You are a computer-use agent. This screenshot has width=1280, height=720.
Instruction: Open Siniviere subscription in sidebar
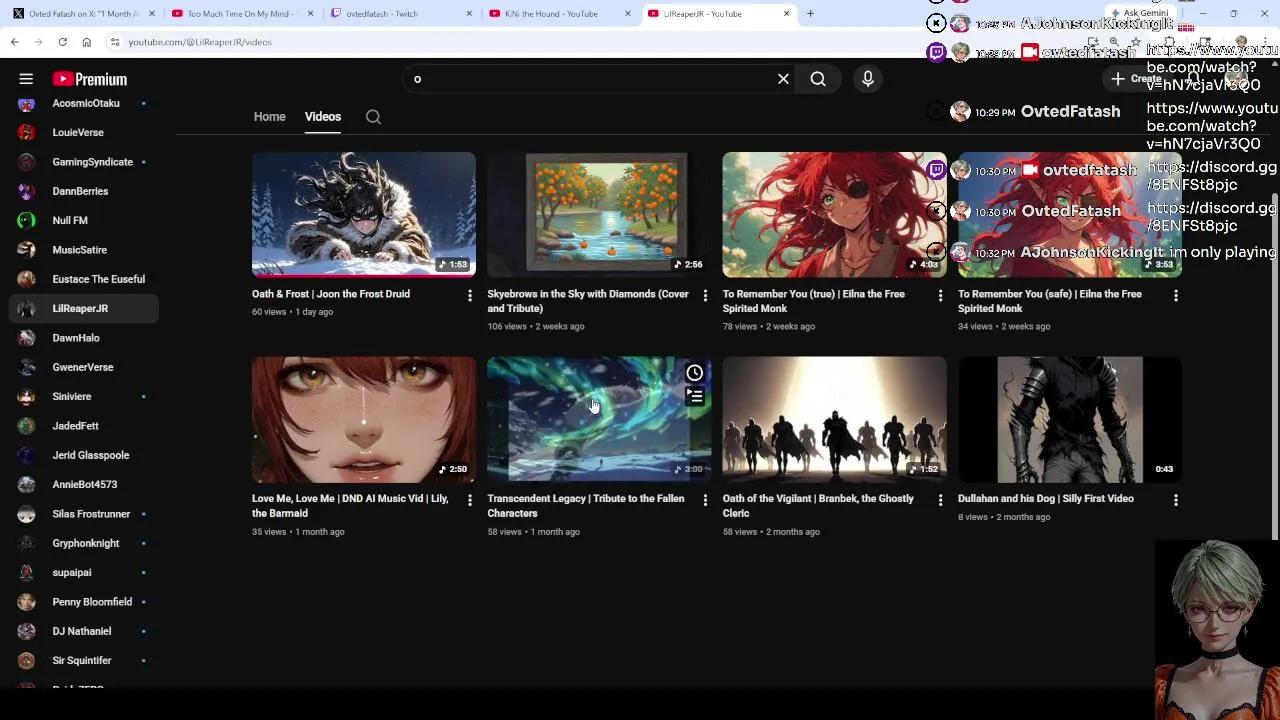(x=83, y=396)
